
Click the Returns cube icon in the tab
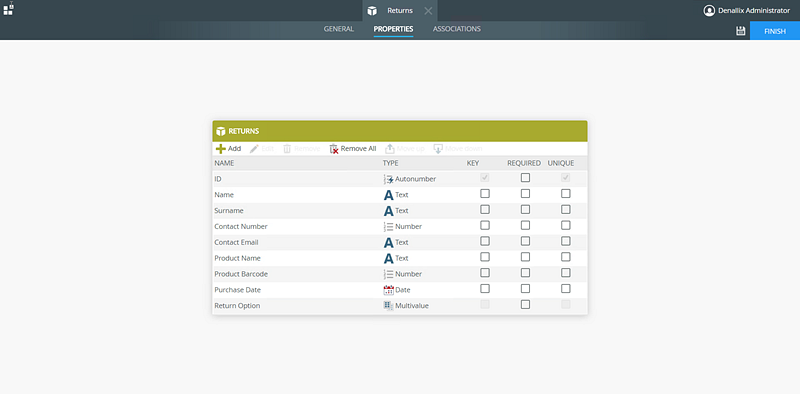pos(372,11)
